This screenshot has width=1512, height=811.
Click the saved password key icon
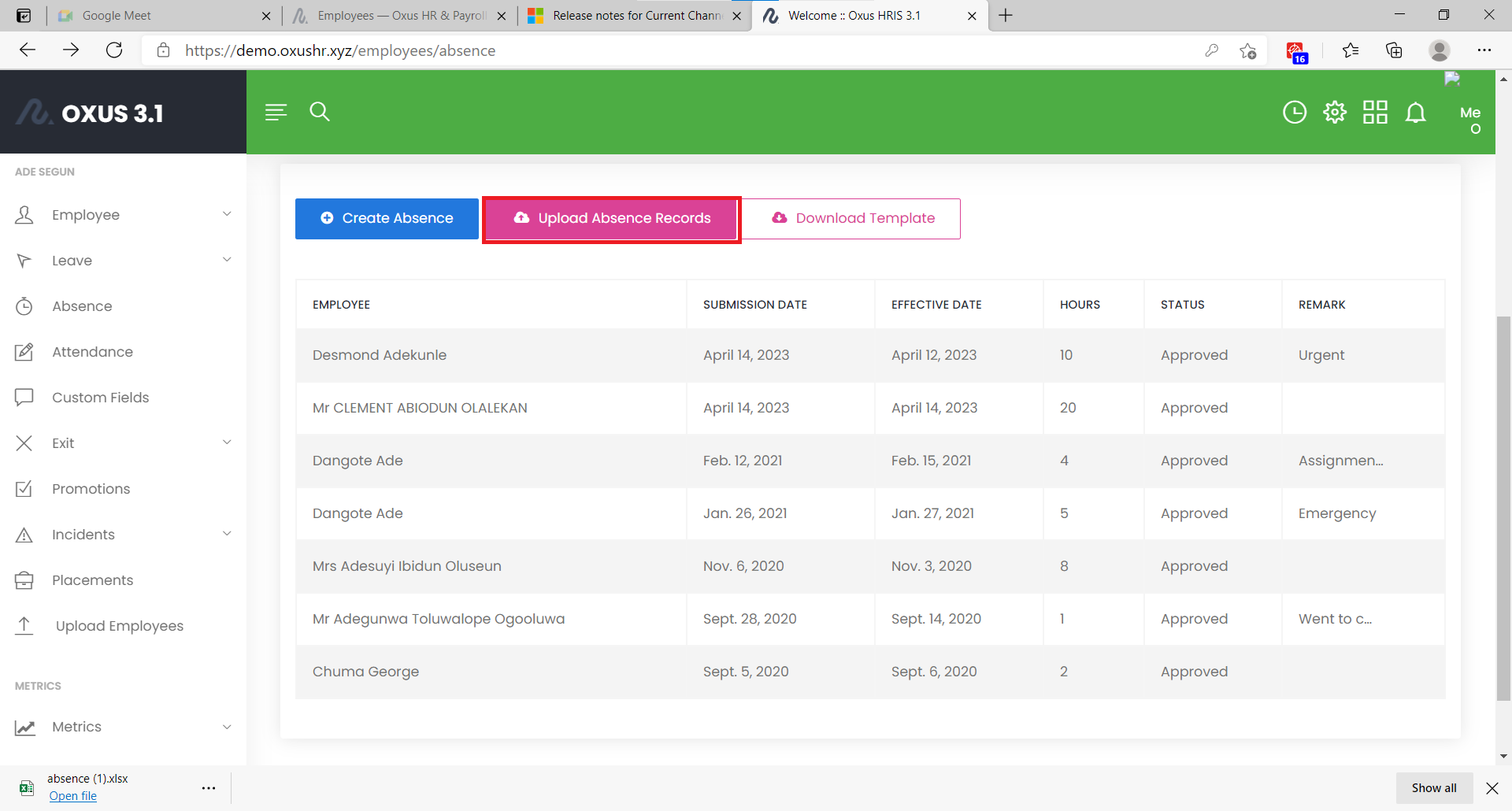pyautogui.click(x=1212, y=50)
